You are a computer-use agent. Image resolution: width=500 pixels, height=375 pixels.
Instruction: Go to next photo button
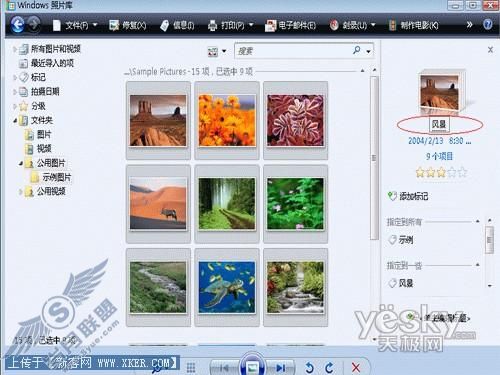point(280,368)
